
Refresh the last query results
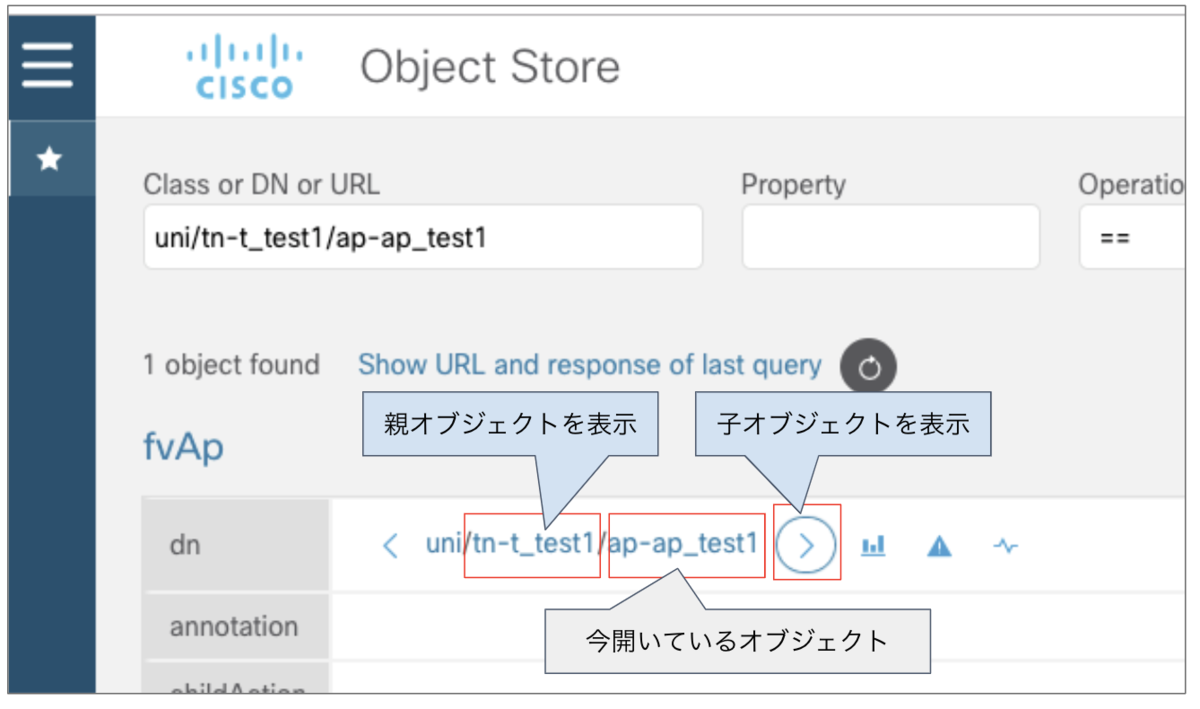pos(868,368)
